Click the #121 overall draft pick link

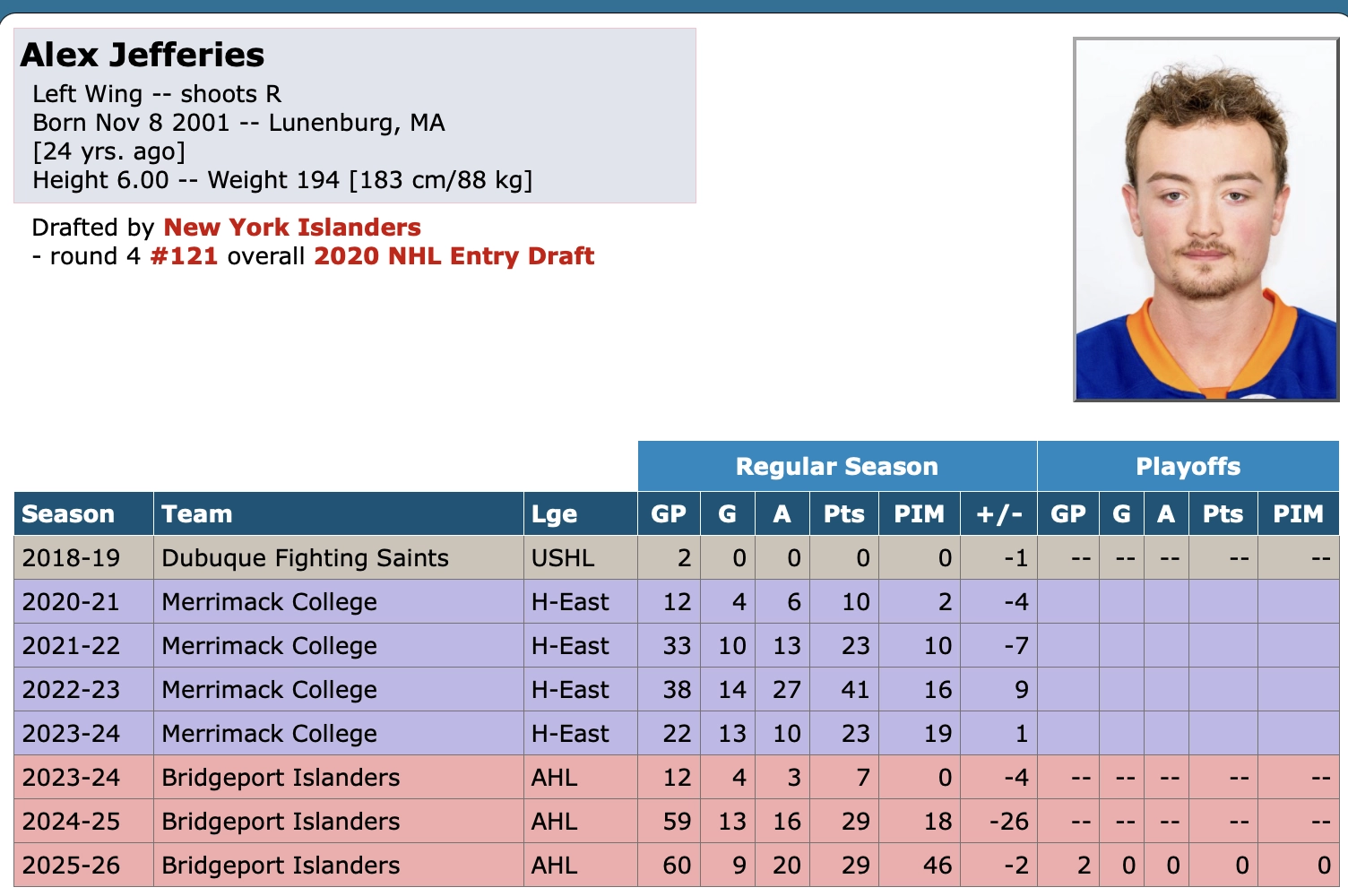point(184,256)
